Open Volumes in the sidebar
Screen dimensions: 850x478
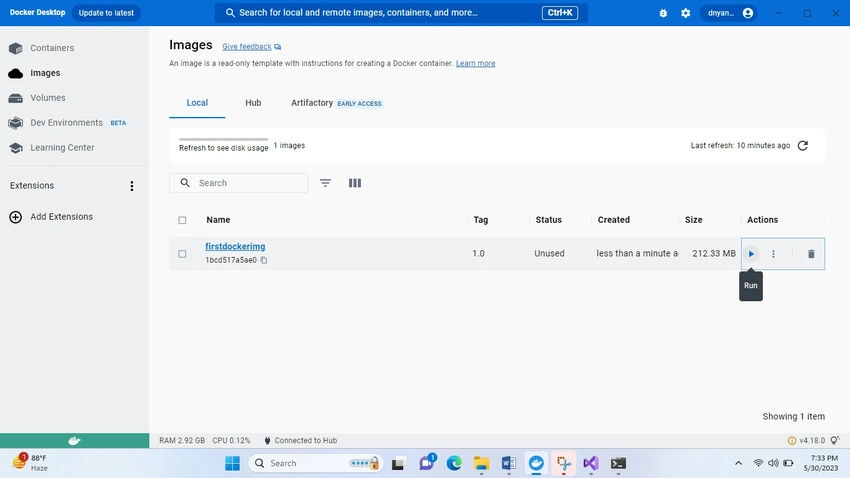[x=37, y=98]
